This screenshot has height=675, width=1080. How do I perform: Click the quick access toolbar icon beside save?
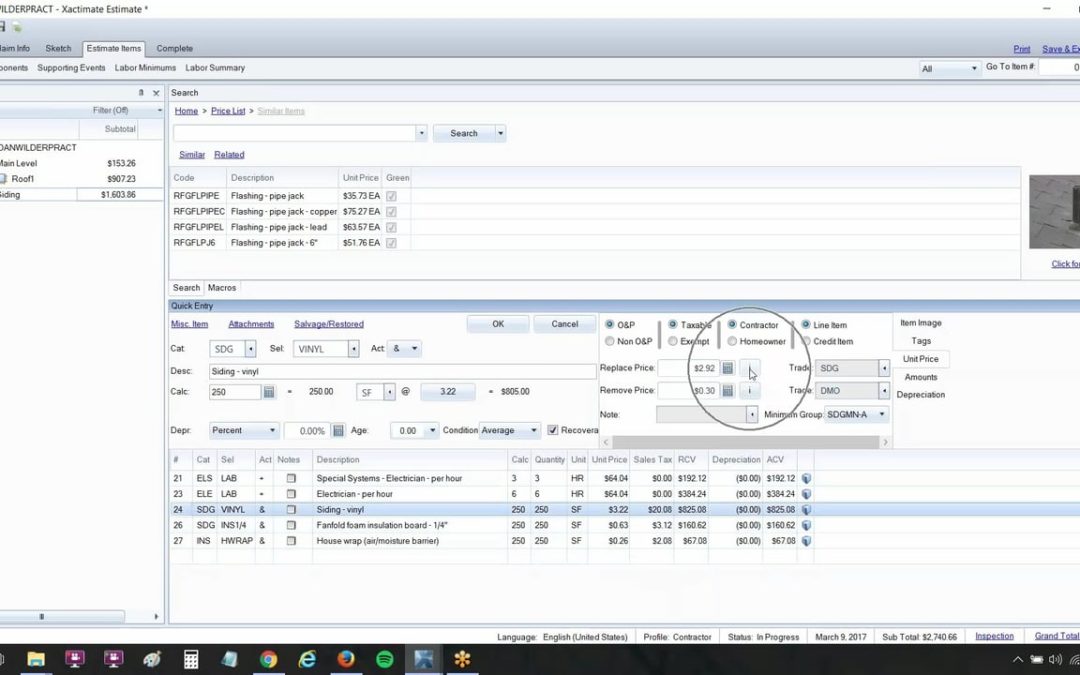click(x=17, y=27)
